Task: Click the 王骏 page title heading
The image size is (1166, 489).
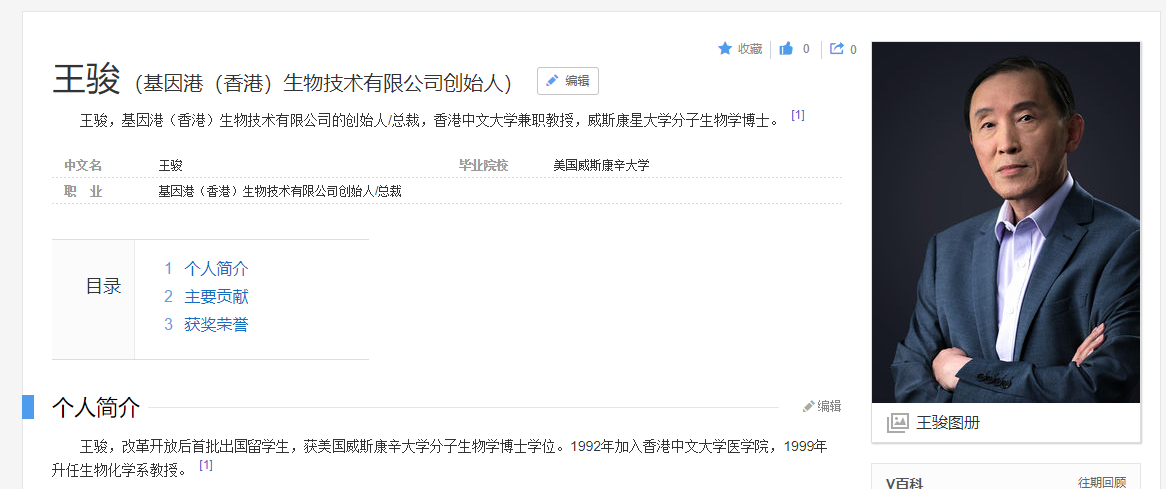Action: 86,80
